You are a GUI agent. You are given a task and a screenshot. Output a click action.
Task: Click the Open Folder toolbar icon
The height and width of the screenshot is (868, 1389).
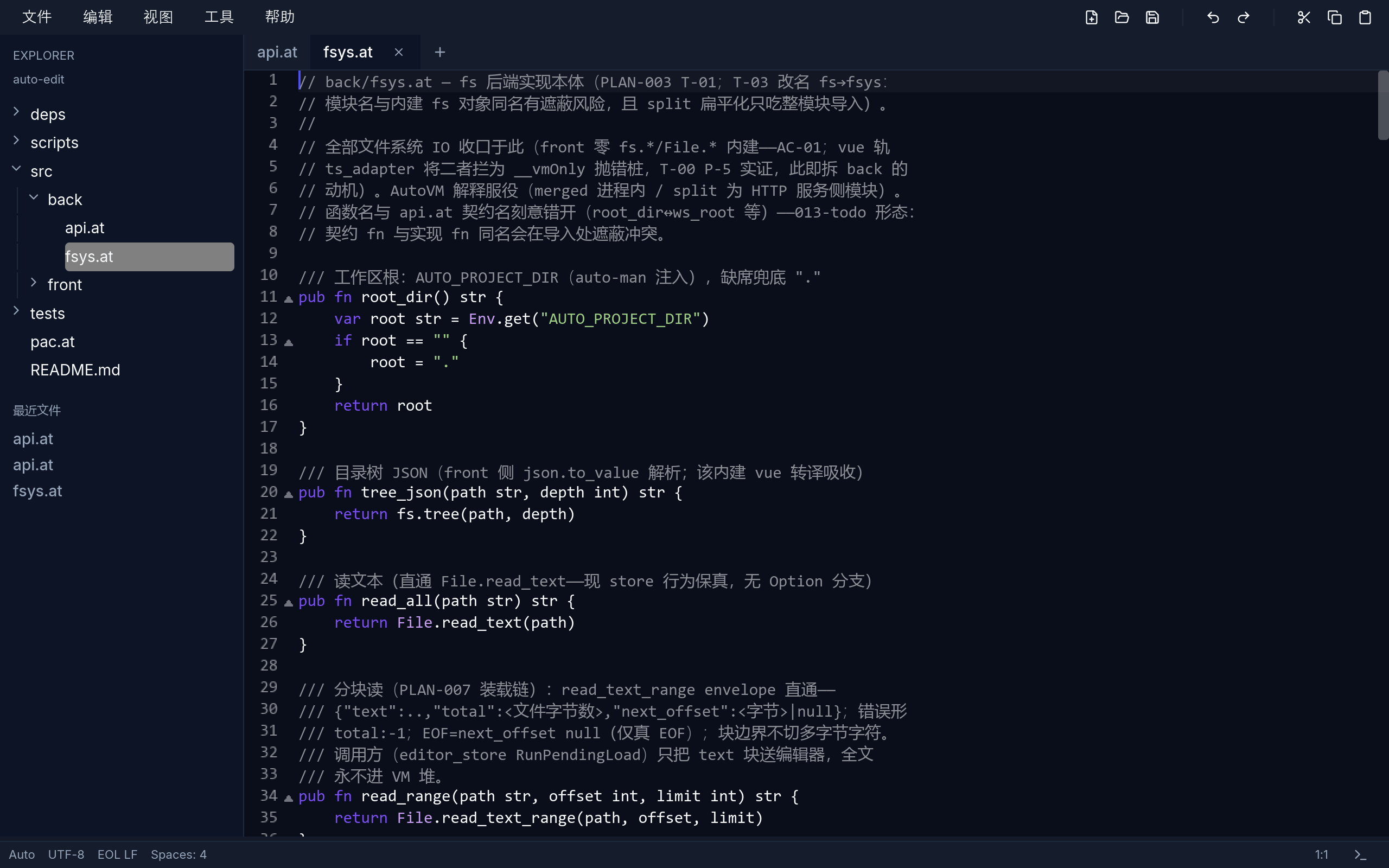point(1122,17)
